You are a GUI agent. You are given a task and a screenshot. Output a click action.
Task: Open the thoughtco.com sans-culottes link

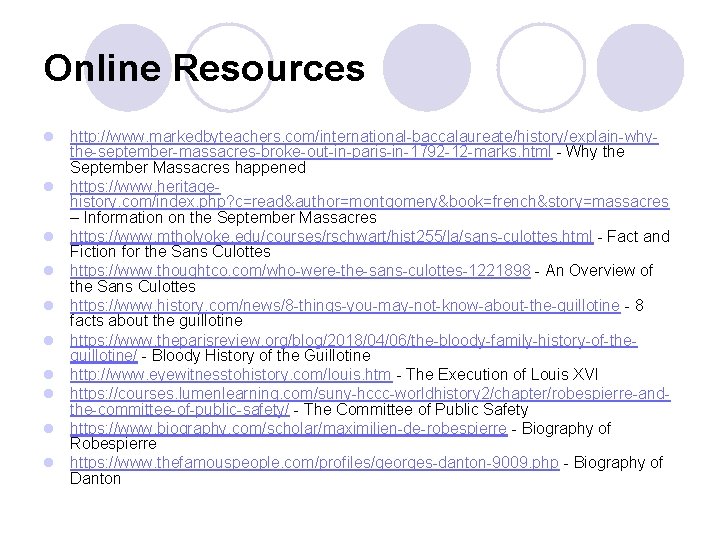point(300,270)
